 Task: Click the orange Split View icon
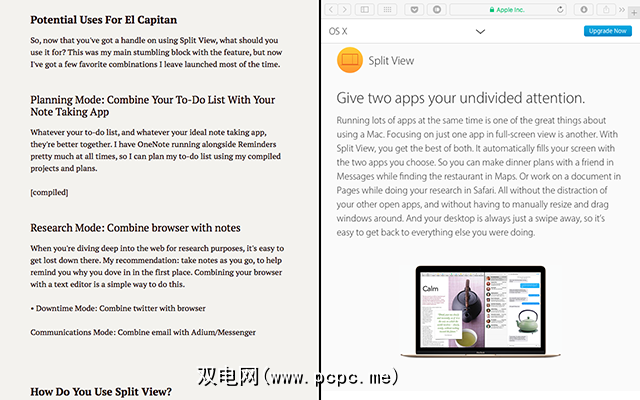(350, 60)
